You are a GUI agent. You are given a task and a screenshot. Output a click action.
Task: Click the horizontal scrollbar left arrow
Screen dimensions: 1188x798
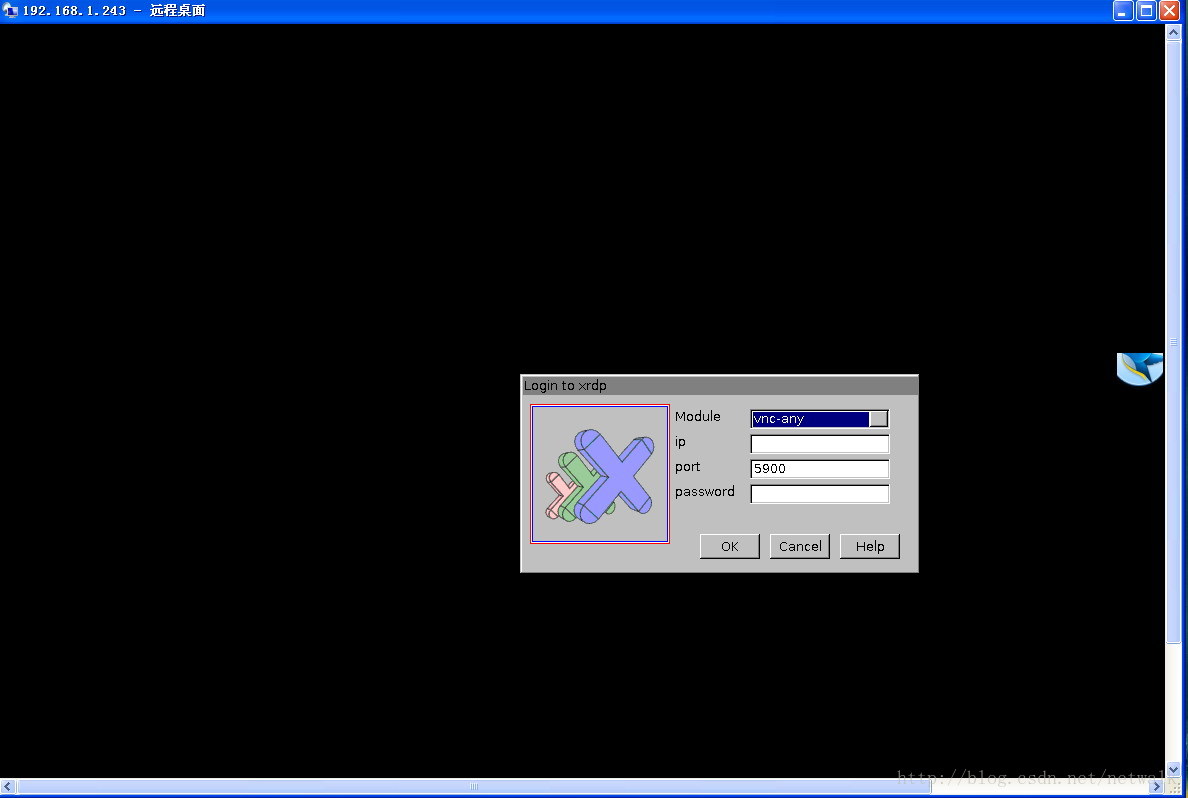[x=8, y=787]
